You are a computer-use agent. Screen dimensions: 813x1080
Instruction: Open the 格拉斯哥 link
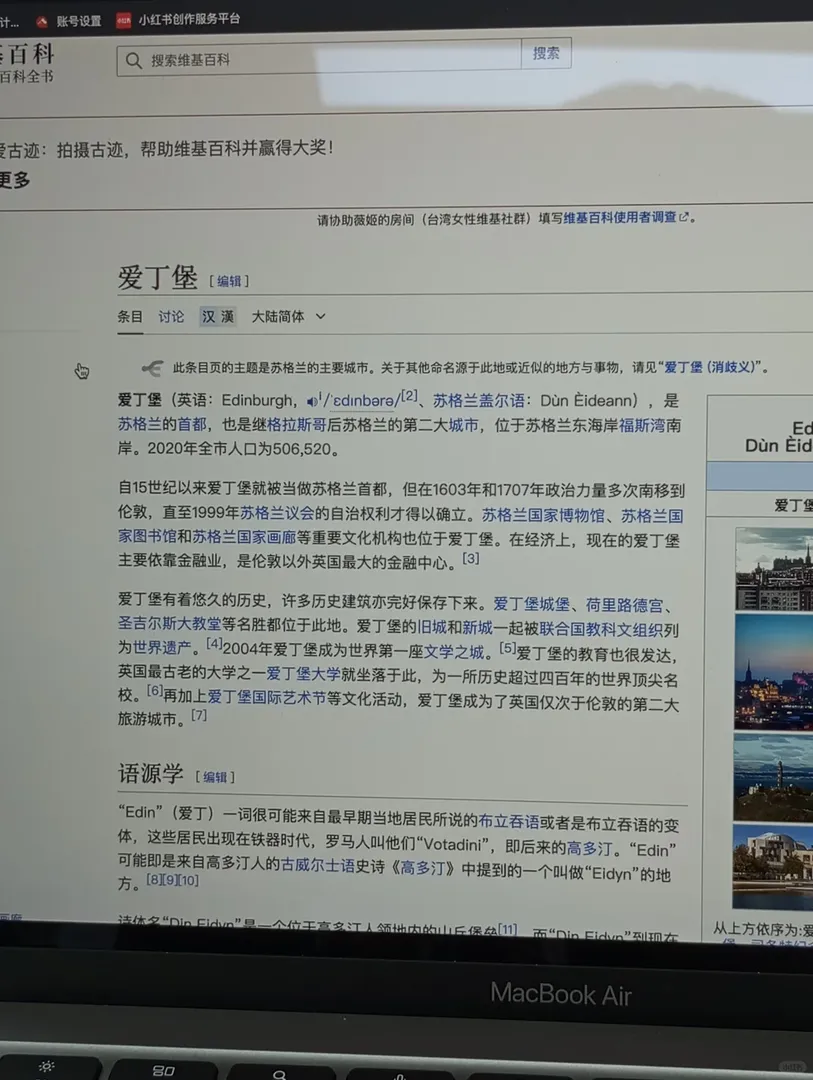coord(296,425)
